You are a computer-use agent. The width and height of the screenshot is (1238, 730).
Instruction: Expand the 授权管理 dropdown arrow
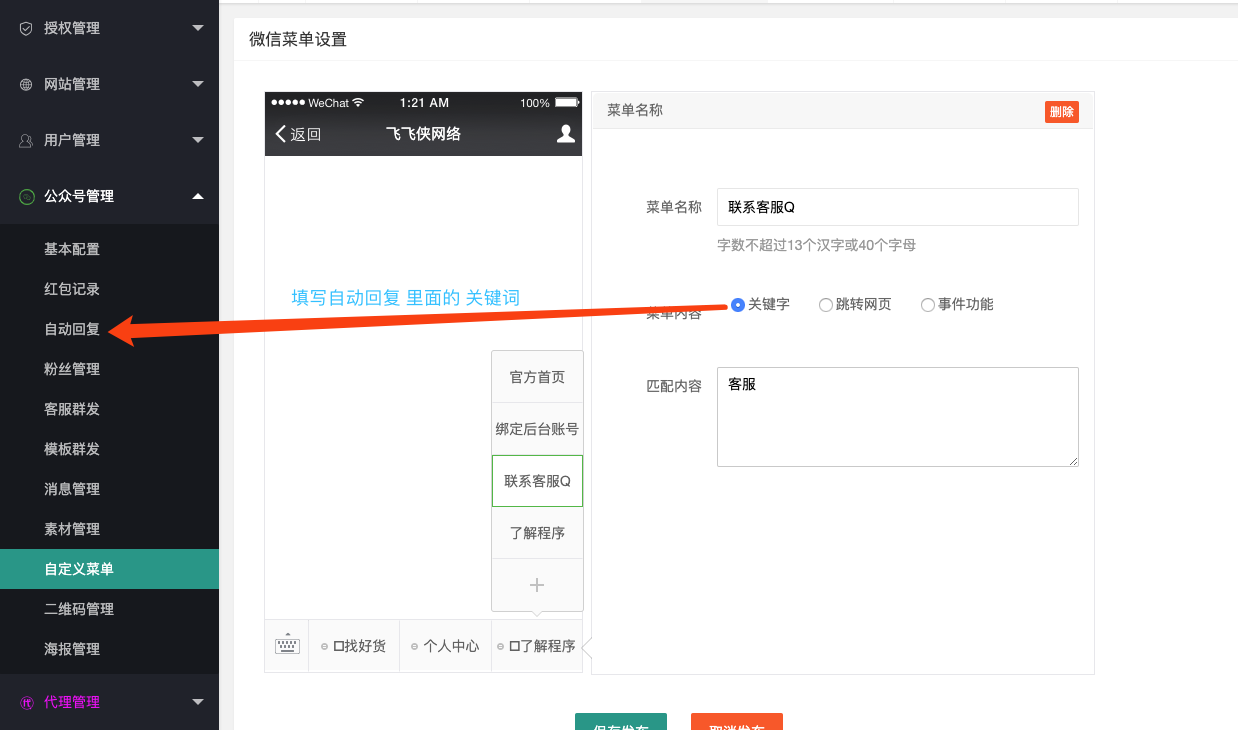(198, 28)
